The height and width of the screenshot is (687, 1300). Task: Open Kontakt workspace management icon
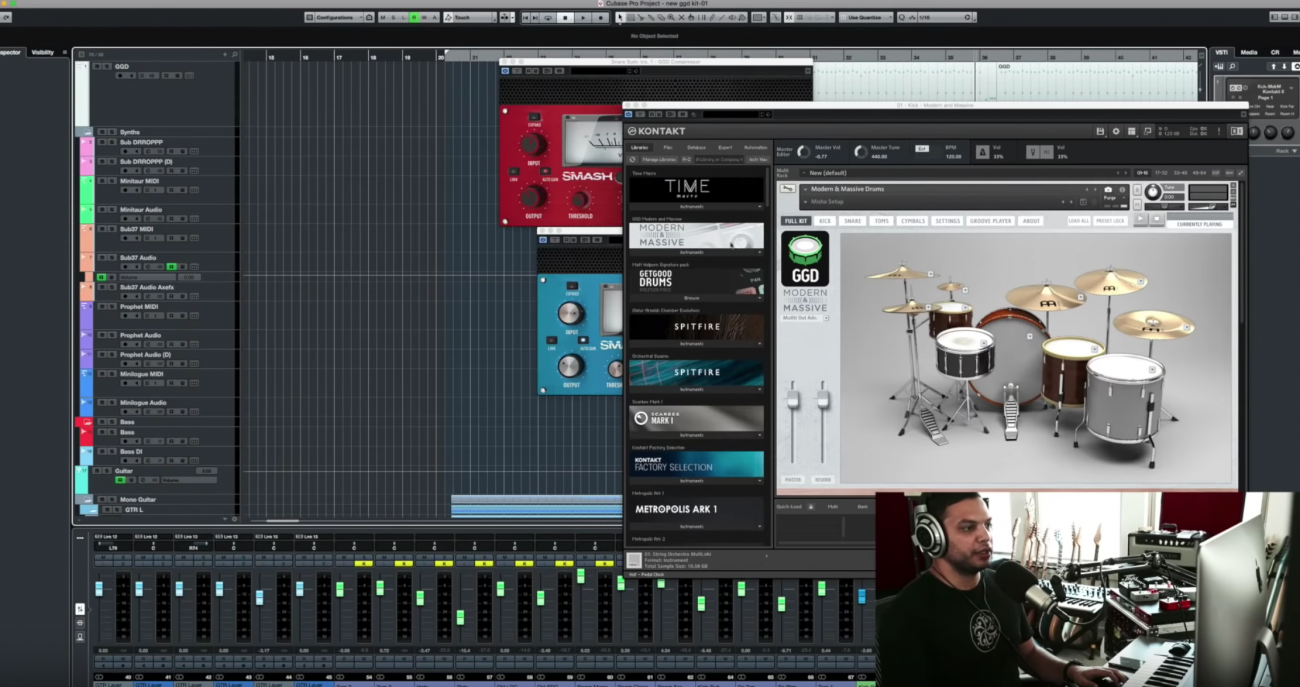(x=1131, y=131)
